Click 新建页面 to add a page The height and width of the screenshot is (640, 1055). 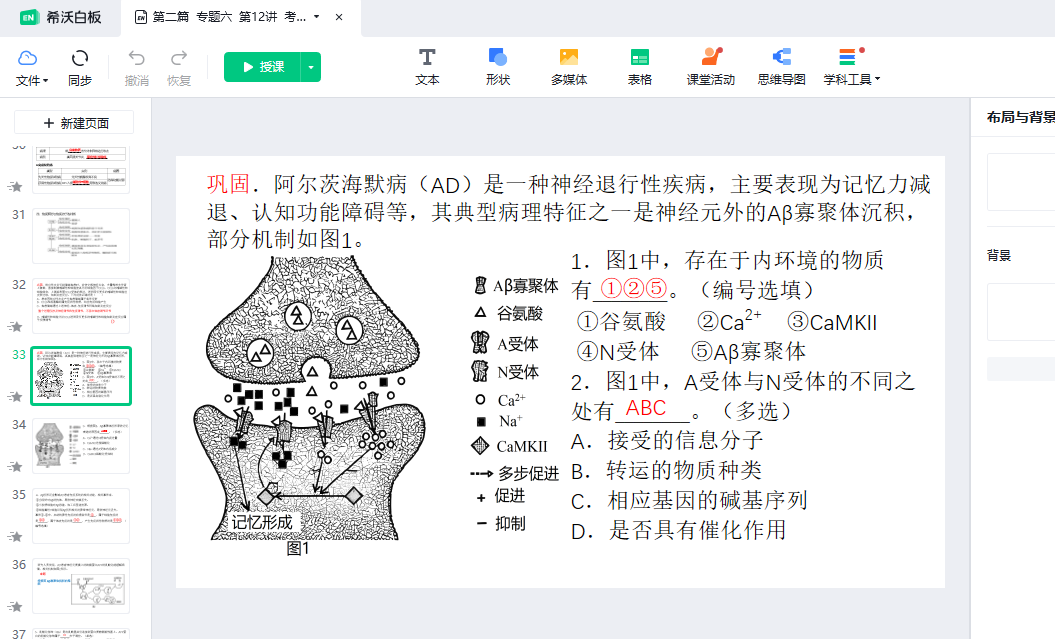click(74, 123)
